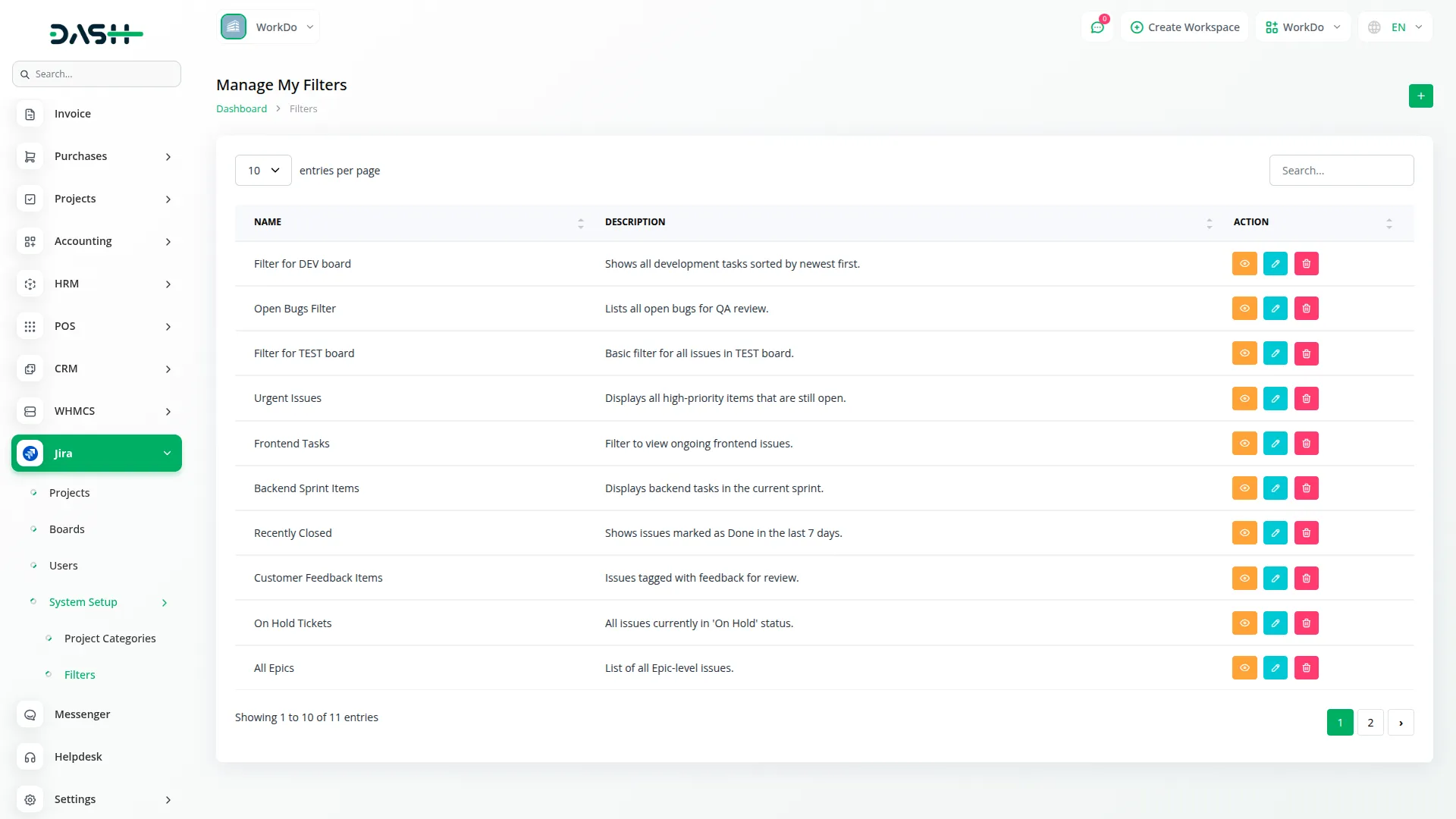View details of 'All Epics' filter
Image resolution: width=1456 pixels, height=819 pixels.
click(1244, 667)
